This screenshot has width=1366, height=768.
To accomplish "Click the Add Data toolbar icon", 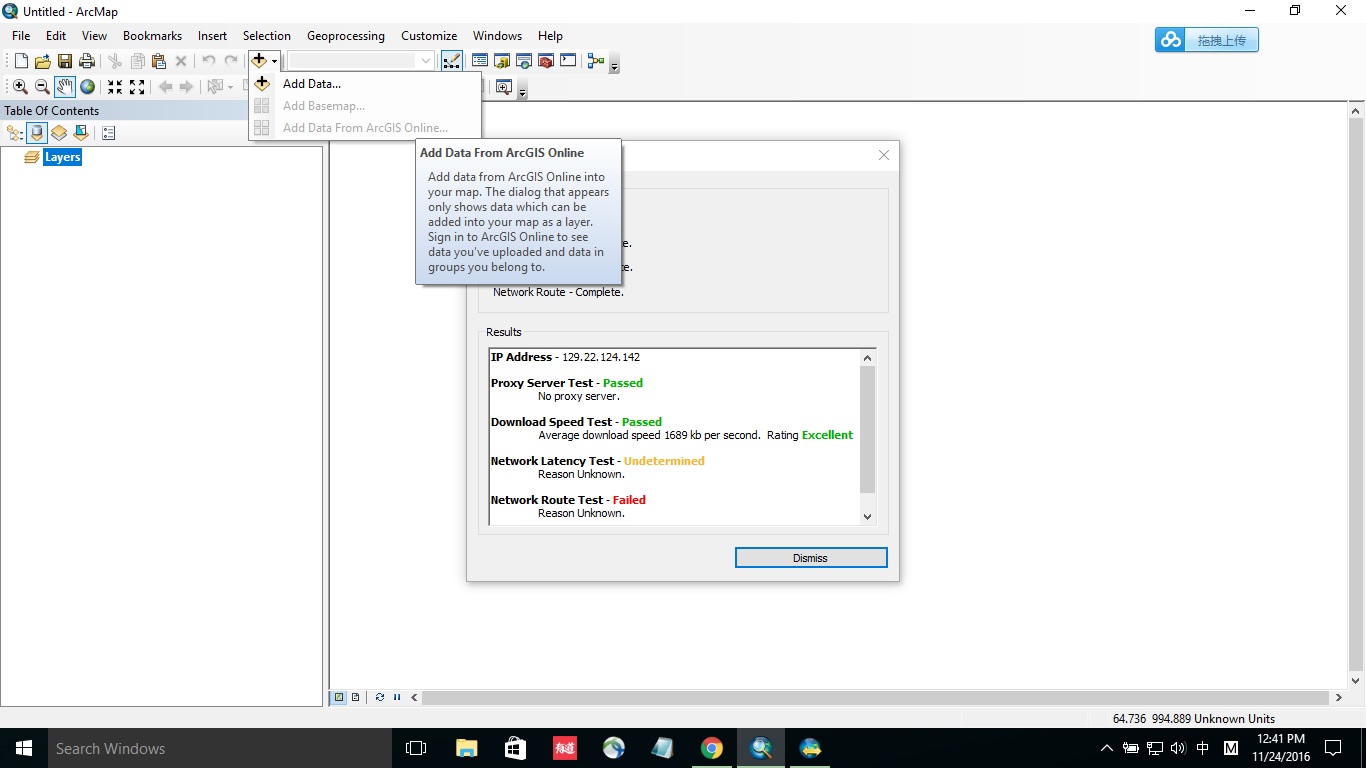I will coord(259,61).
